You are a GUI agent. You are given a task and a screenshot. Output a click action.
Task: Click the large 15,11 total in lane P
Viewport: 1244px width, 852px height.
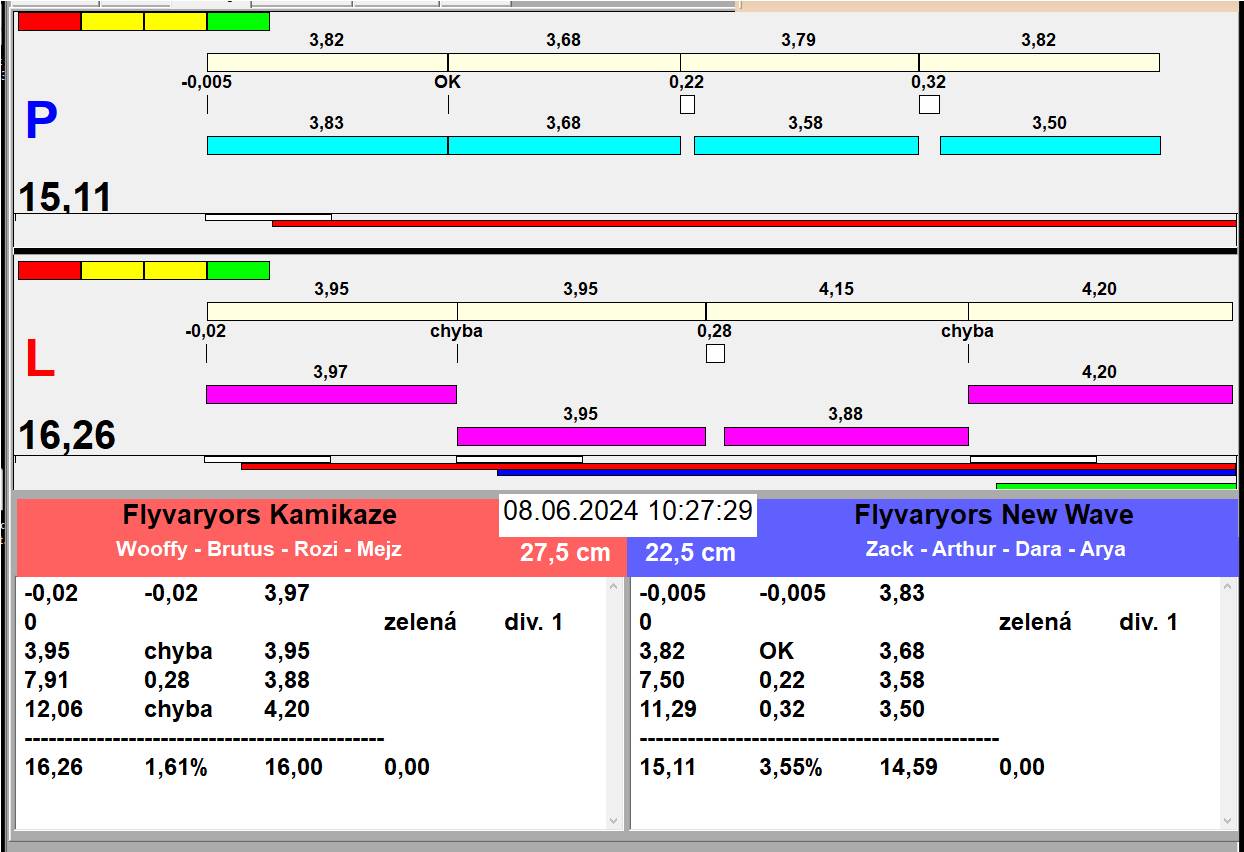65,197
